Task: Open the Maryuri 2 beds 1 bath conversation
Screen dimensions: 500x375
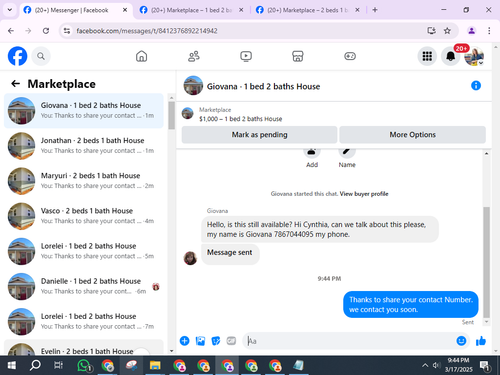Action: coord(84,181)
